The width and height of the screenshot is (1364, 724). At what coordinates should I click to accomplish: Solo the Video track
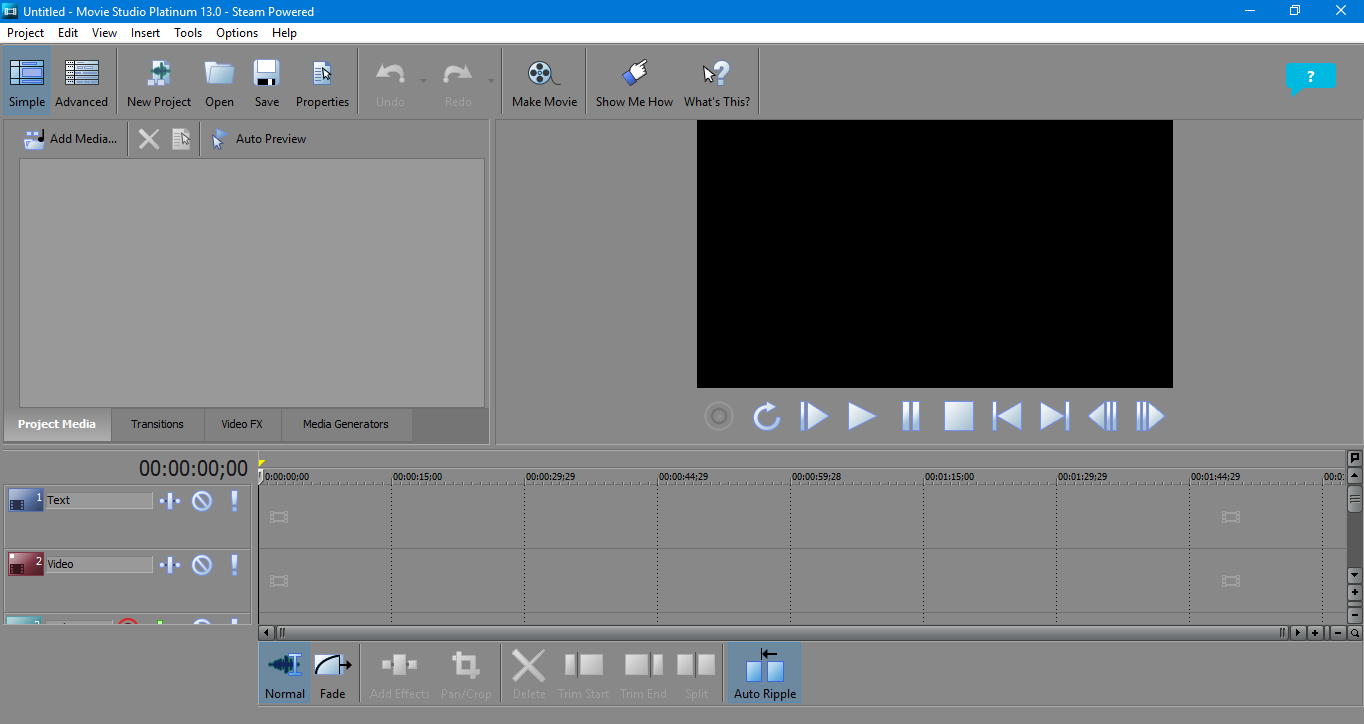tap(234, 565)
